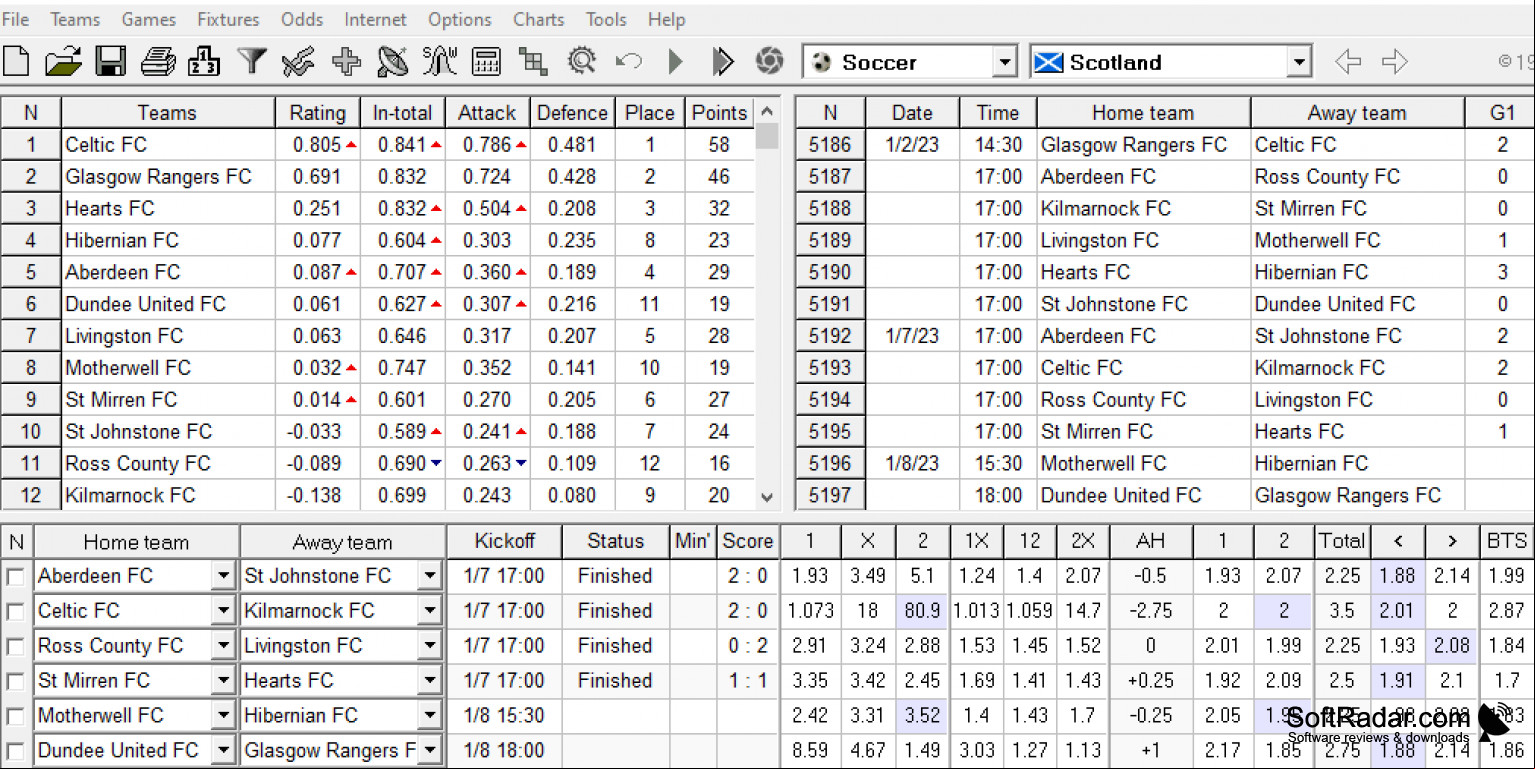This screenshot has width=1535, height=769.
Task: Click the camera aperture icon
Action: point(769,62)
